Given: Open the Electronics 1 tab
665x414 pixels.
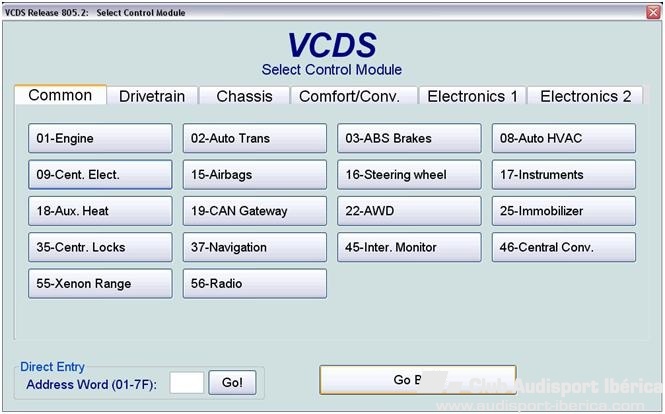Looking at the screenshot, I should pos(472,96).
